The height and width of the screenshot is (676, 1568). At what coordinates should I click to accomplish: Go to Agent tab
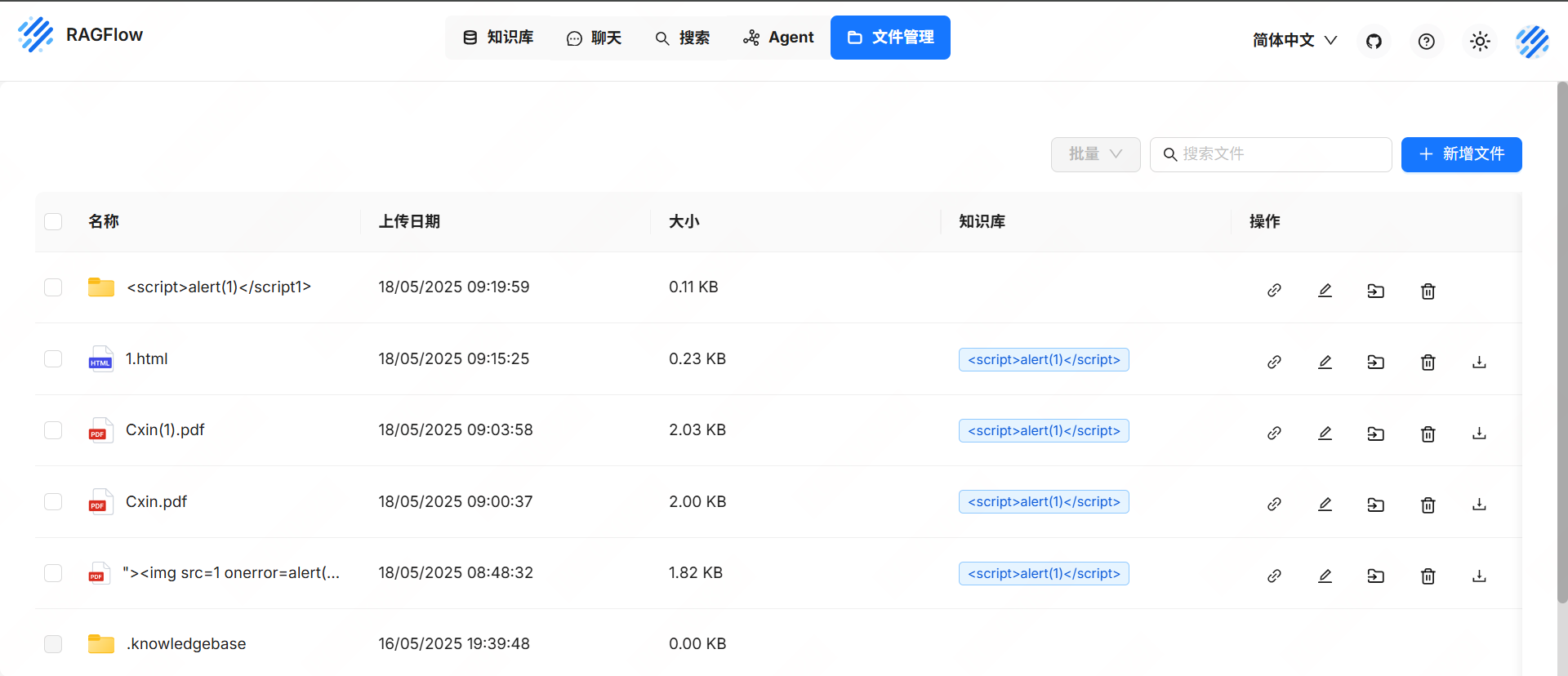pos(778,38)
